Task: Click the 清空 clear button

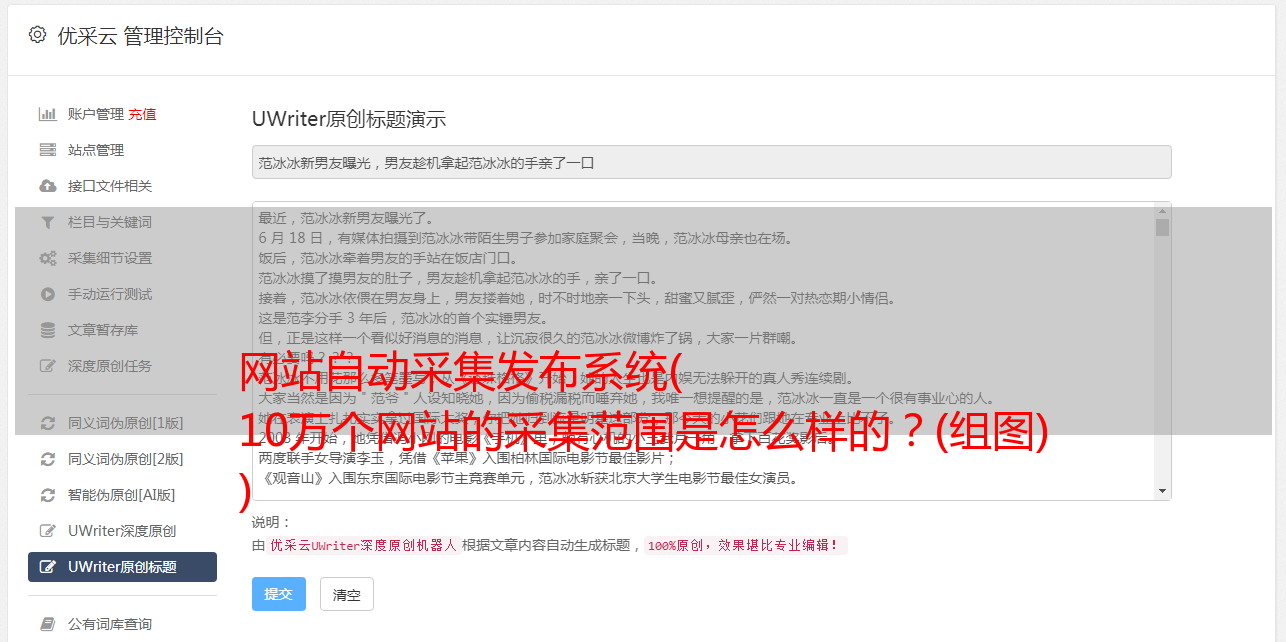Action: pos(347,594)
